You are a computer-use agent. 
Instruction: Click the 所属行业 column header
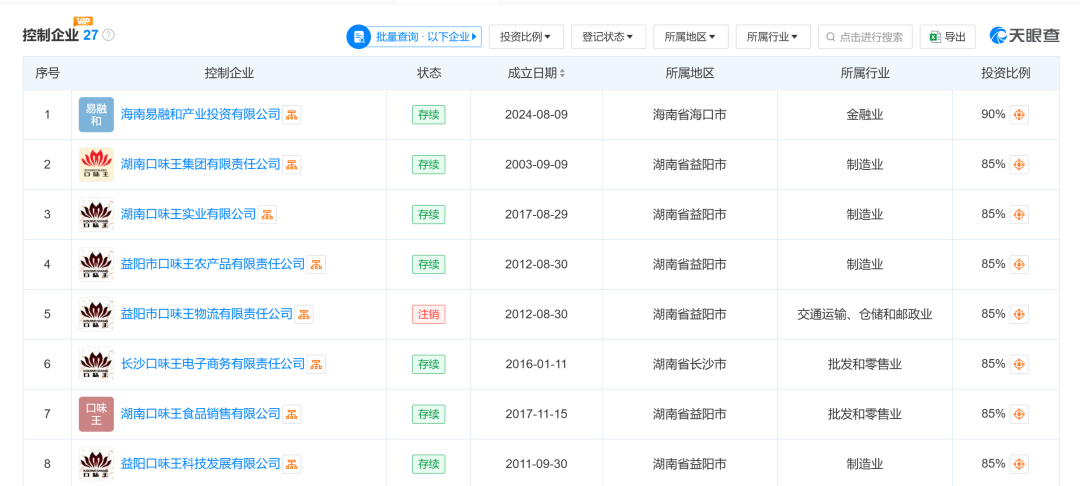coord(864,74)
